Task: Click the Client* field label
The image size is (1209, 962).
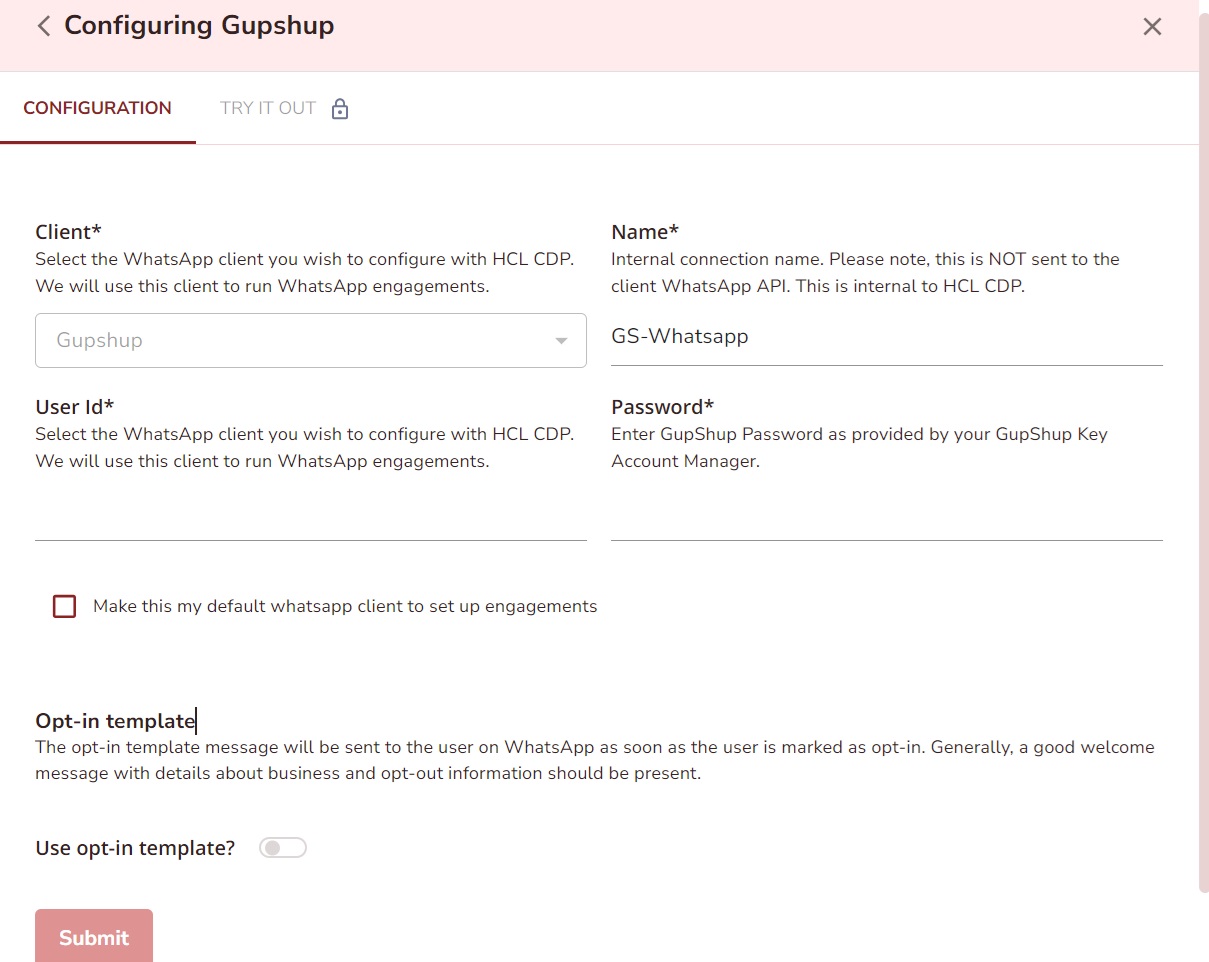Action: tap(68, 232)
